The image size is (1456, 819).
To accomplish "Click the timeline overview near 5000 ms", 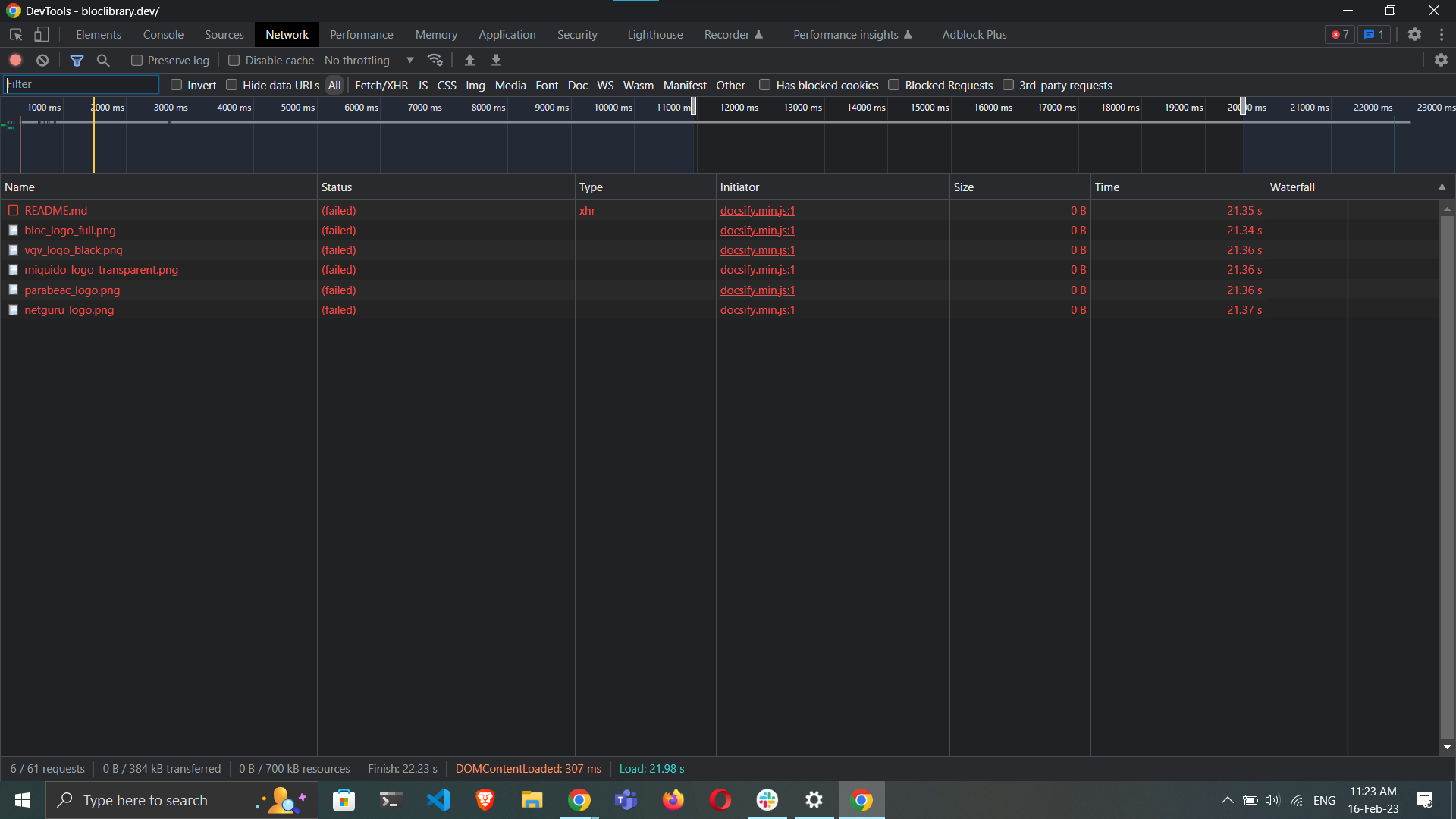I will coord(296,144).
